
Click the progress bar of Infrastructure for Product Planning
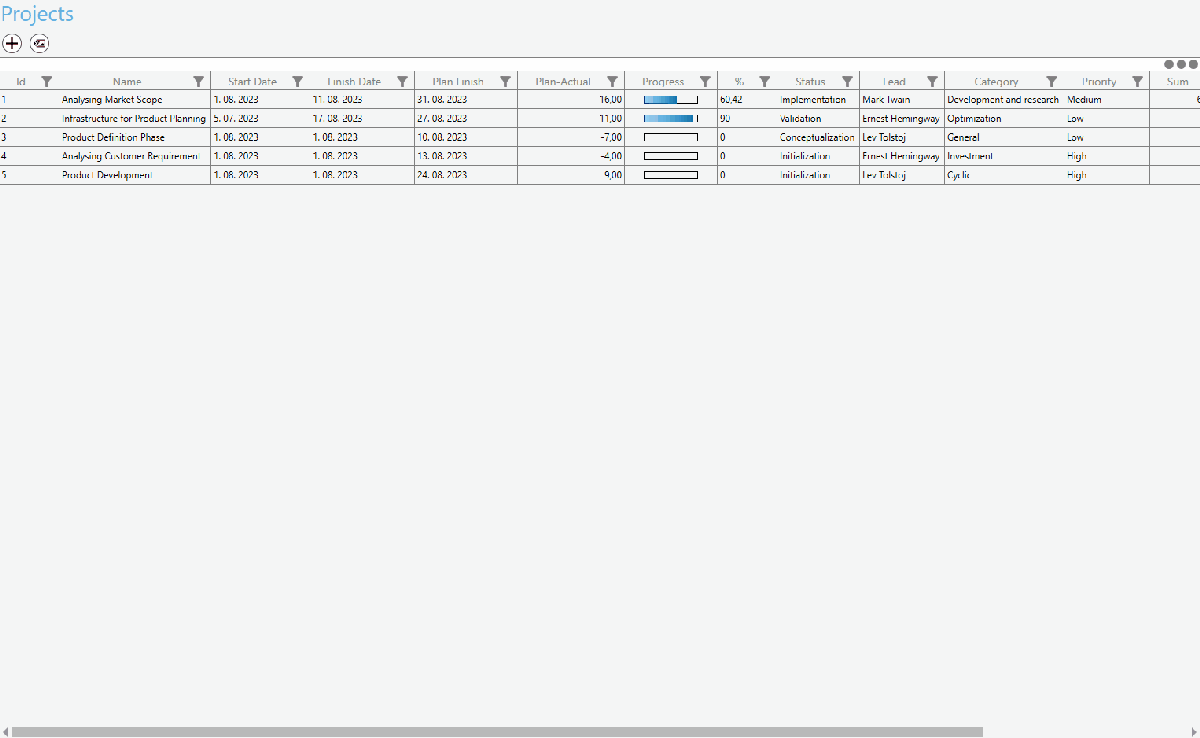(670, 119)
